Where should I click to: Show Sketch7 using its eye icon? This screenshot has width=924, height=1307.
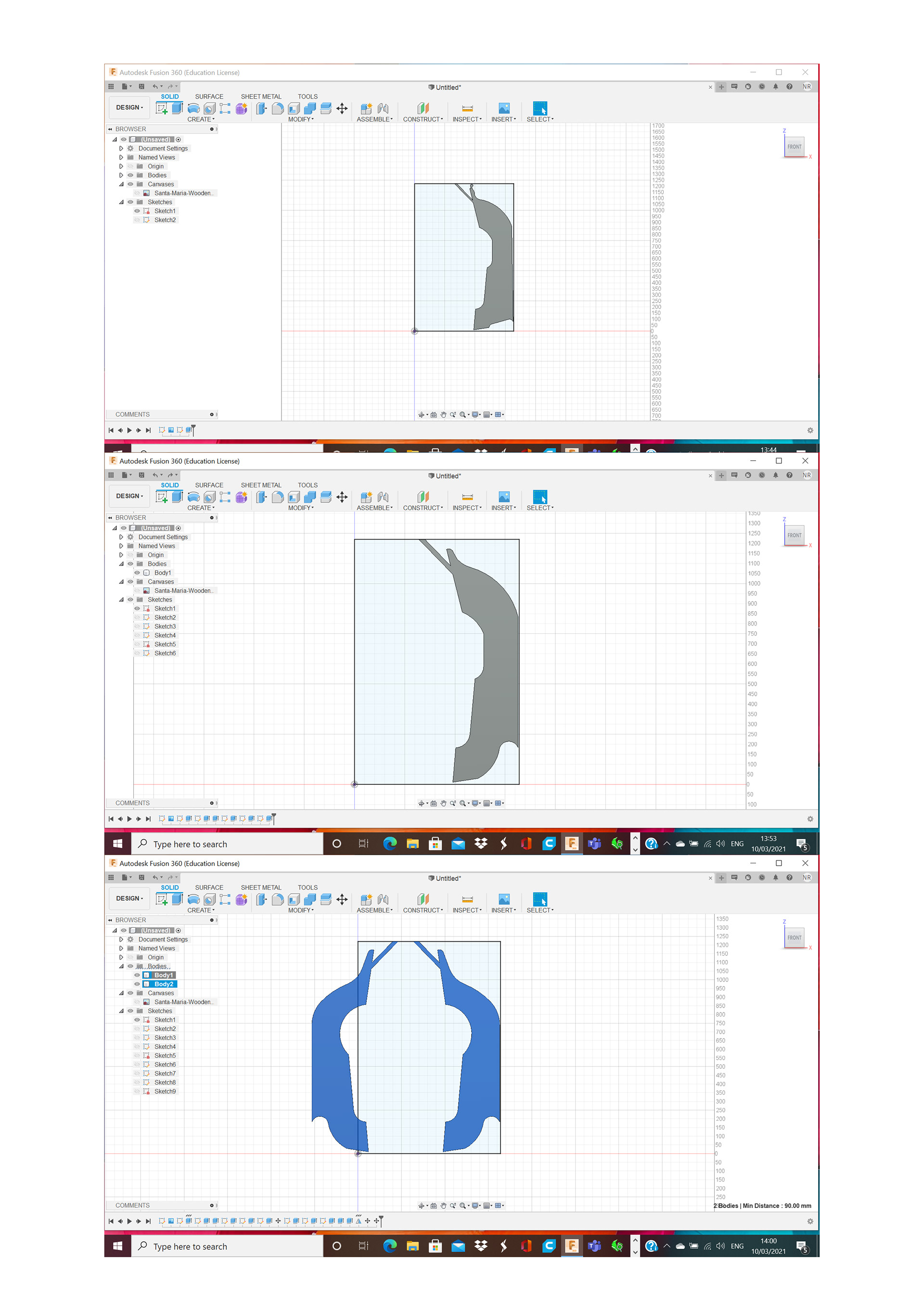tap(137, 1074)
